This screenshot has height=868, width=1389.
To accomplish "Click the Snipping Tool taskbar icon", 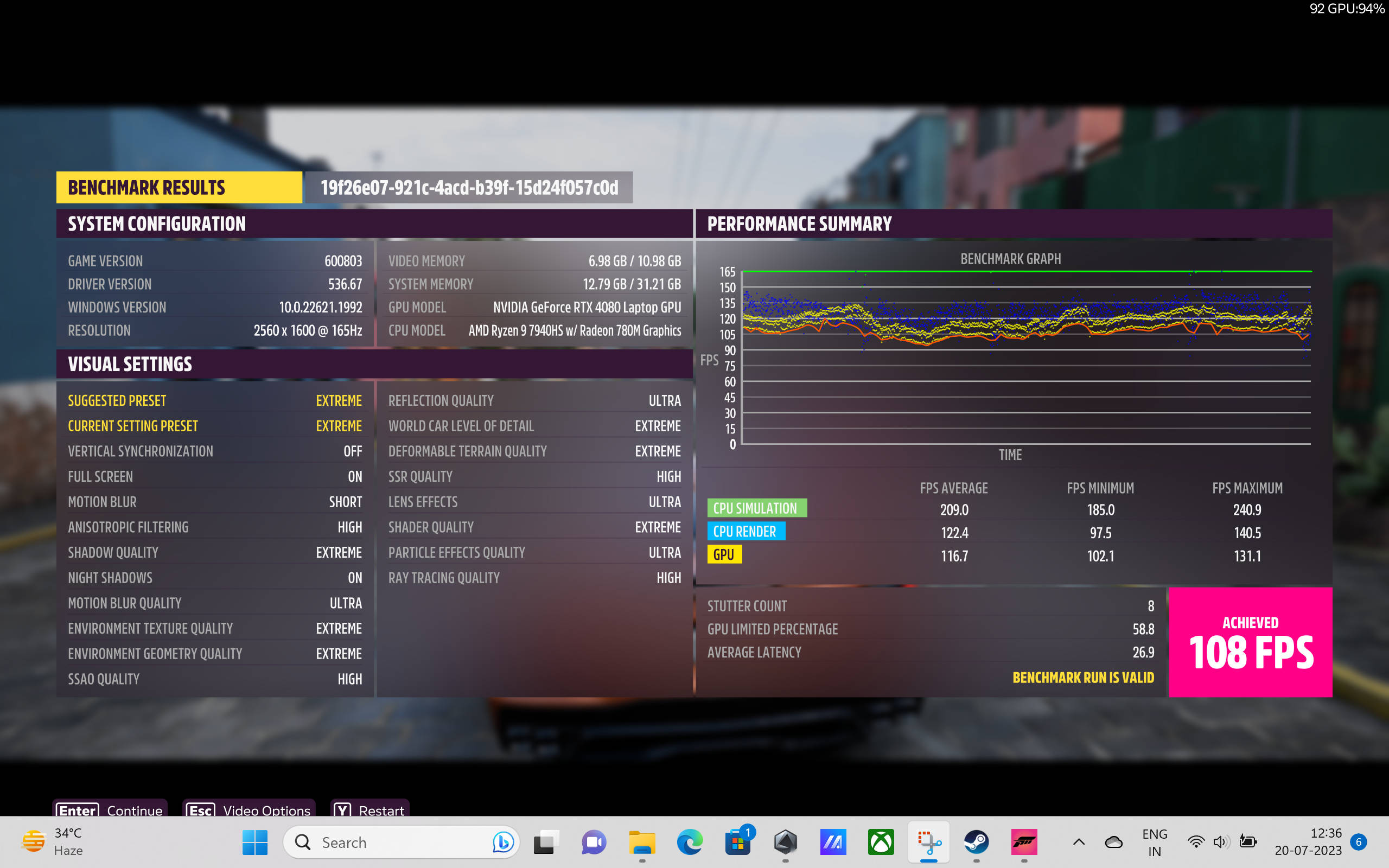I will (x=929, y=842).
